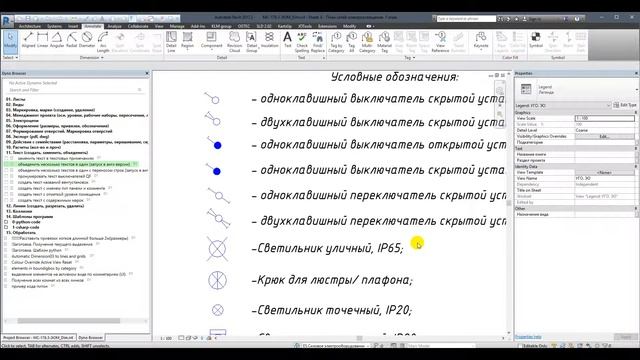This screenshot has height=360, width=640.
Task: Expand the Select panel dropdown
Action: click(10, 58)
